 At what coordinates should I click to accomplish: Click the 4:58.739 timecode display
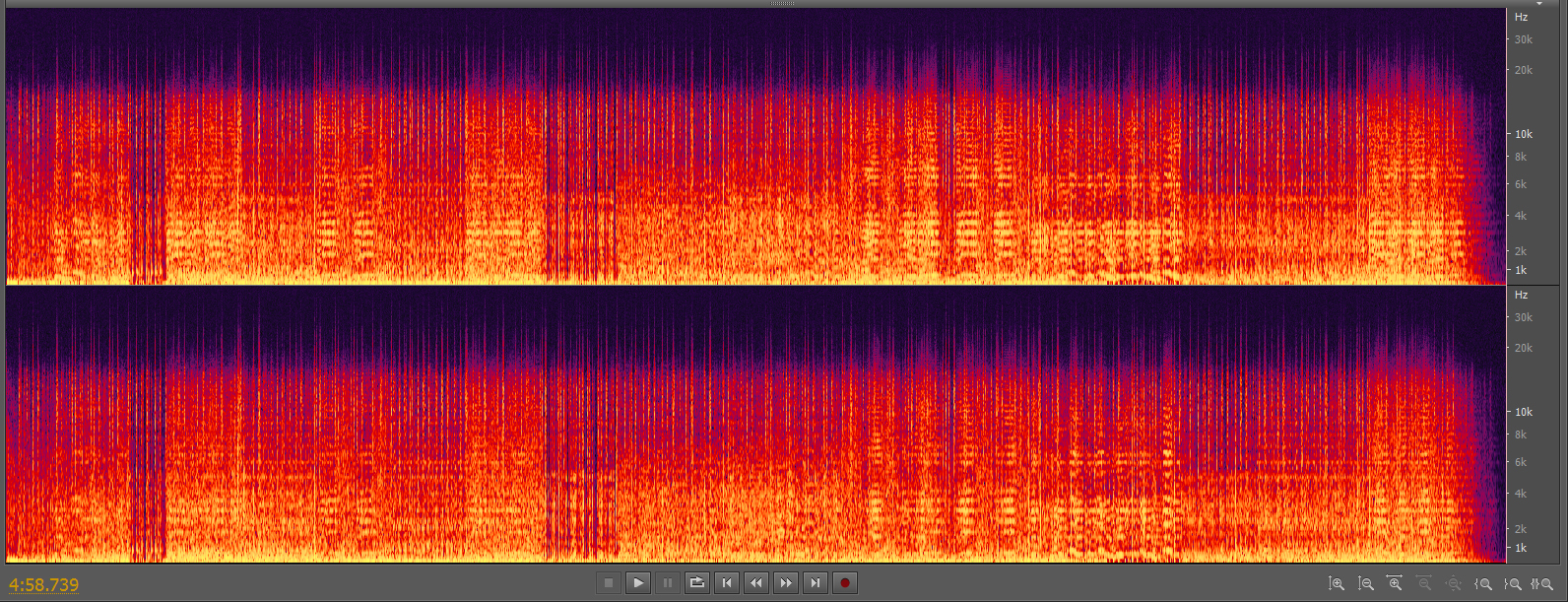[x=44, y=585]
